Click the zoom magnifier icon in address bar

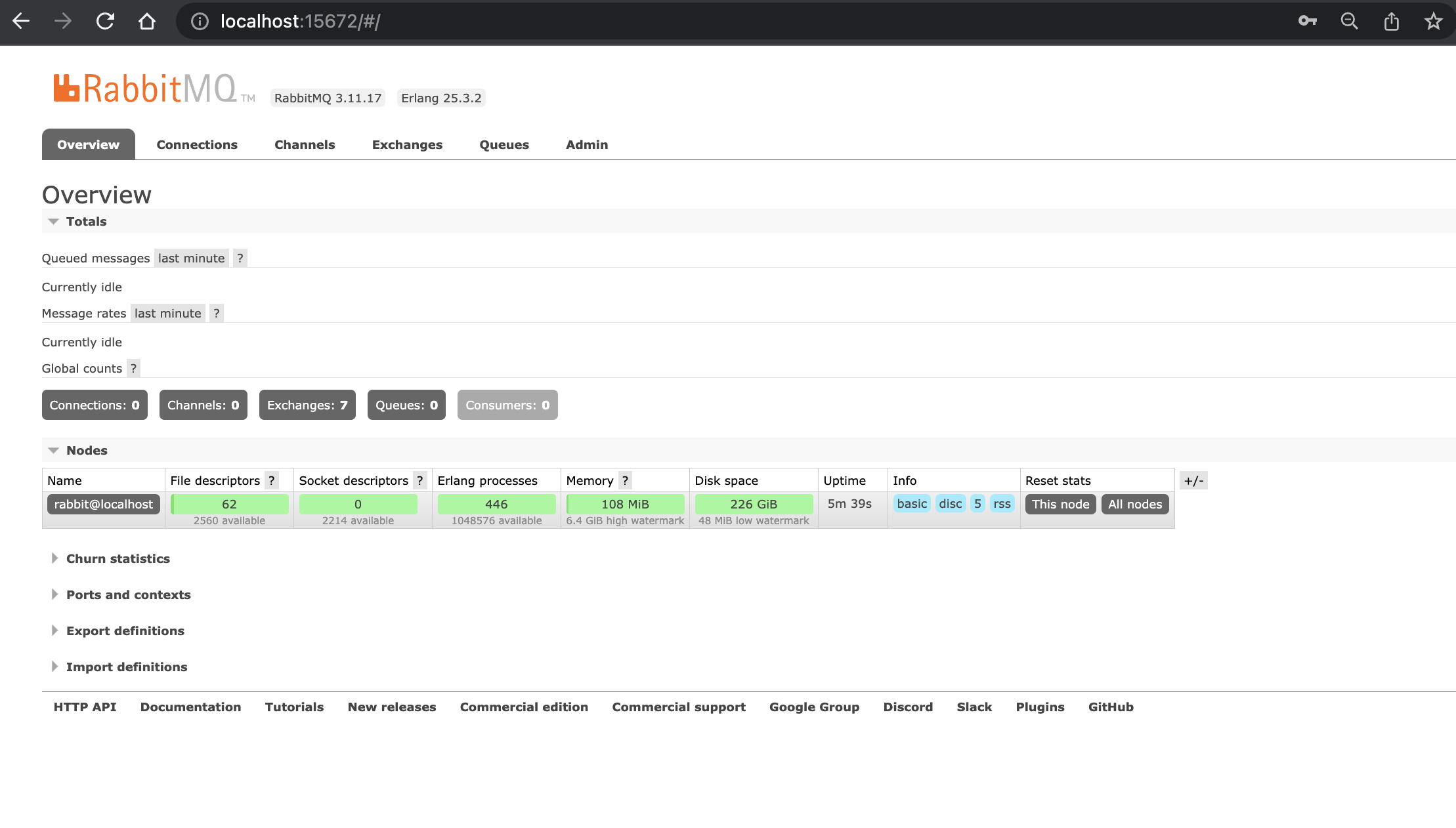click(1349, 22)
